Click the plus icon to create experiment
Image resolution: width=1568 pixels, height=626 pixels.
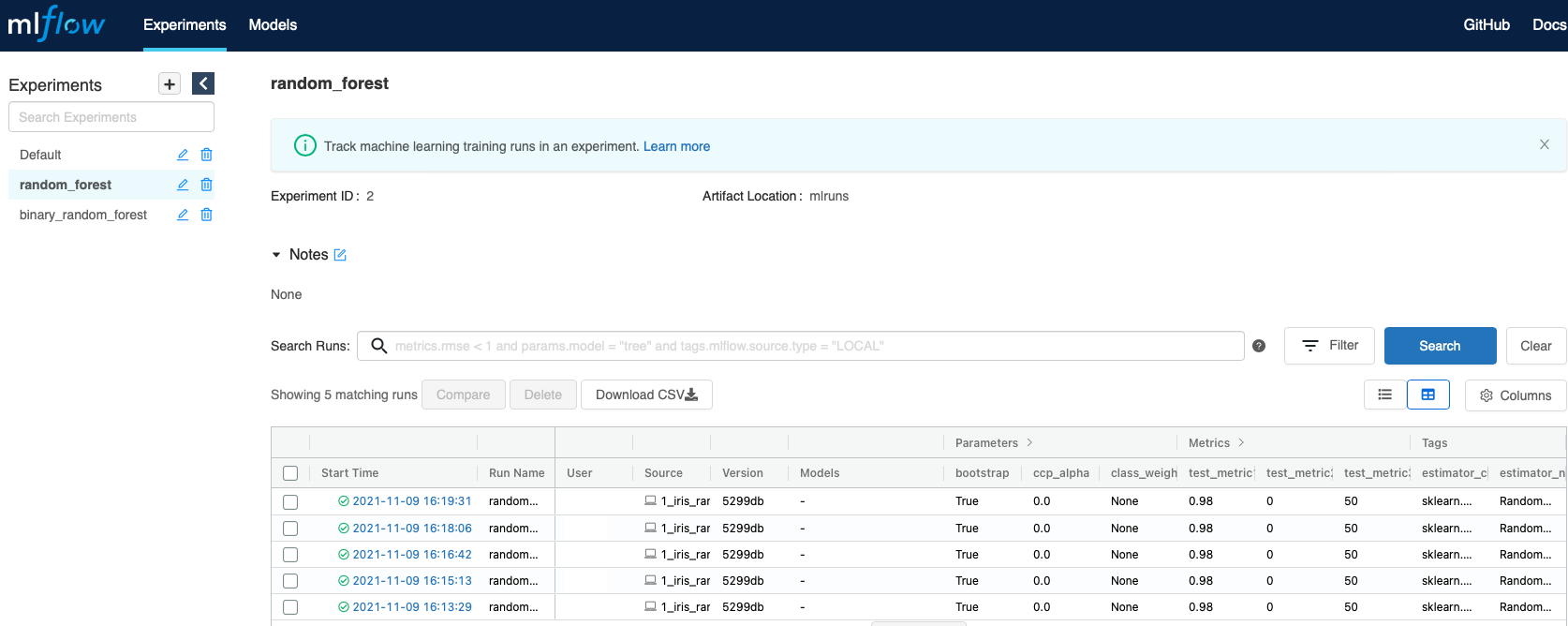coord(170,84)
